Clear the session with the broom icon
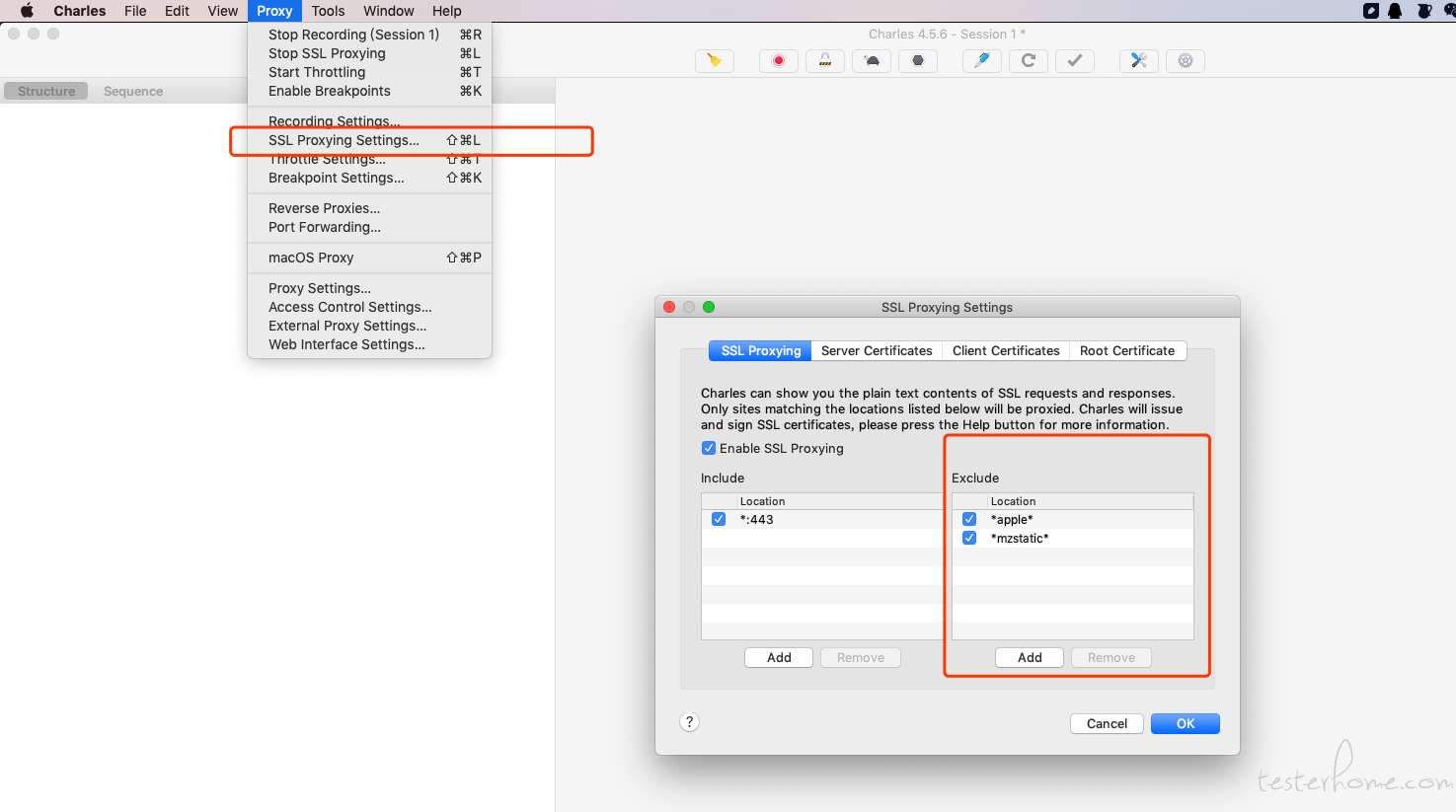This screenshot has height=812, width=1456. pos(715,61)
